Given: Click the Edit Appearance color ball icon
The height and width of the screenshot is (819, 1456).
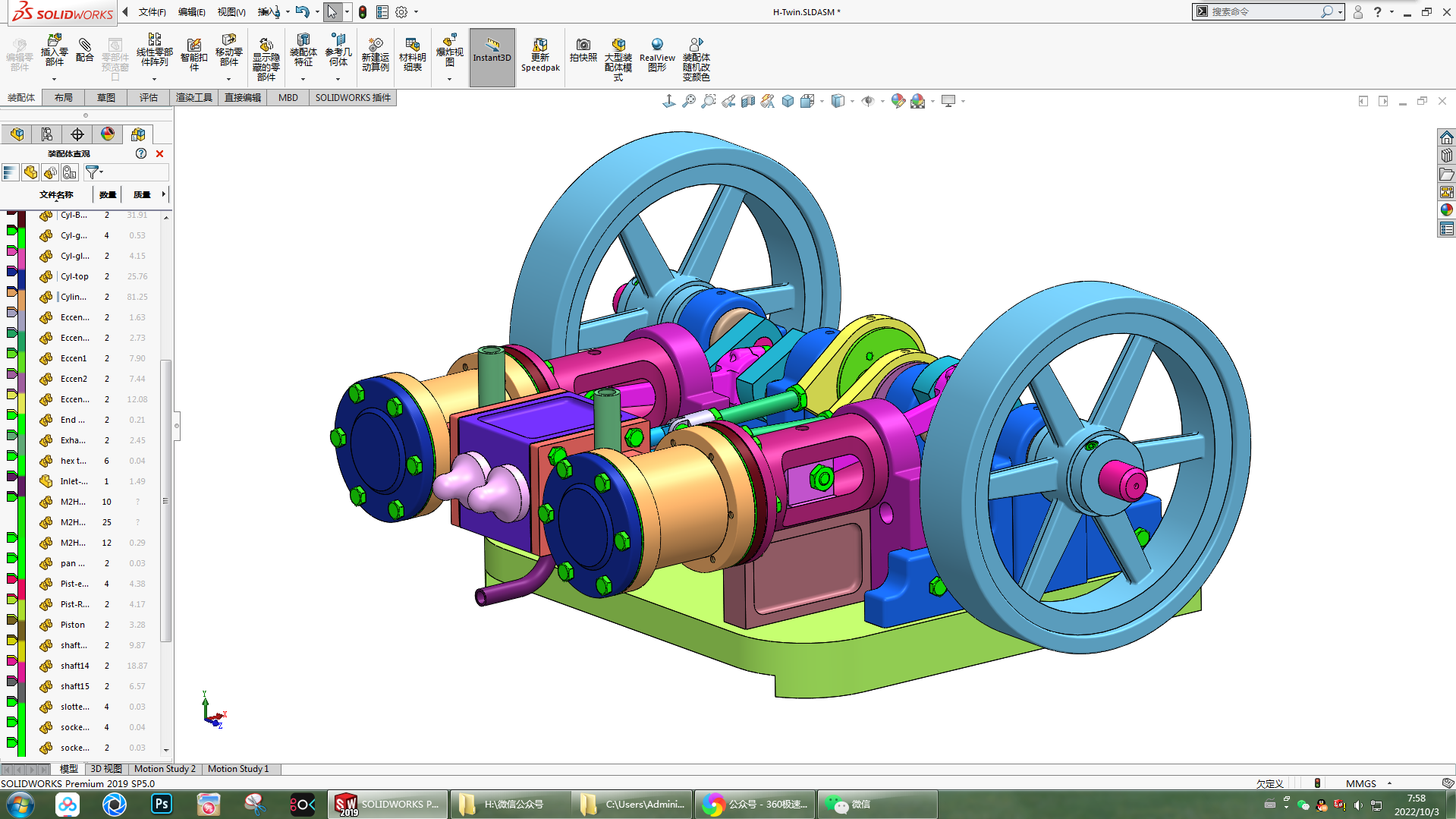Looking at the screenshot, I should point(898,101).
